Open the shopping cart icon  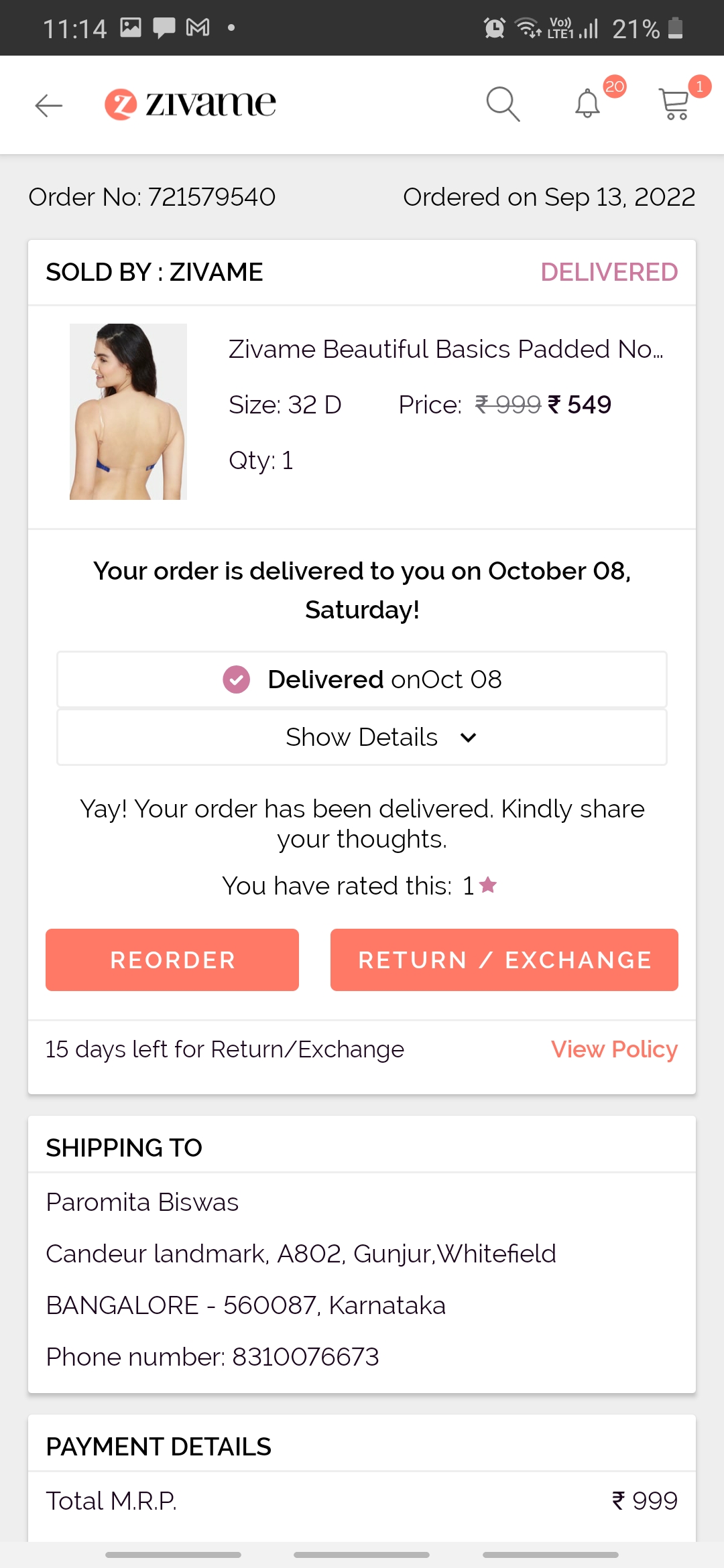pos(674,105)
